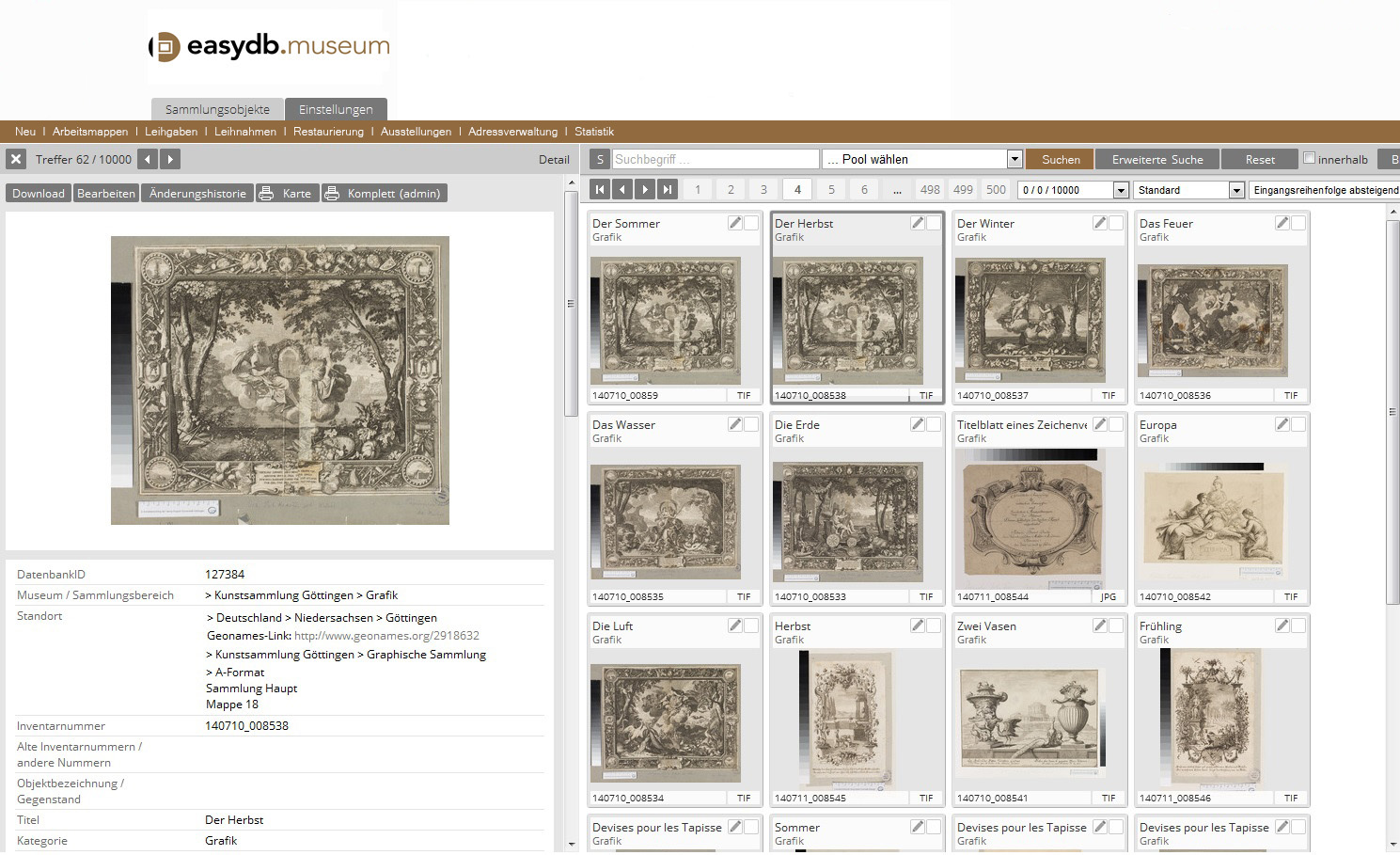Select Der Herbst card checkbox
This screenshot has height=855, width=1400.
[x=934, y=223]
